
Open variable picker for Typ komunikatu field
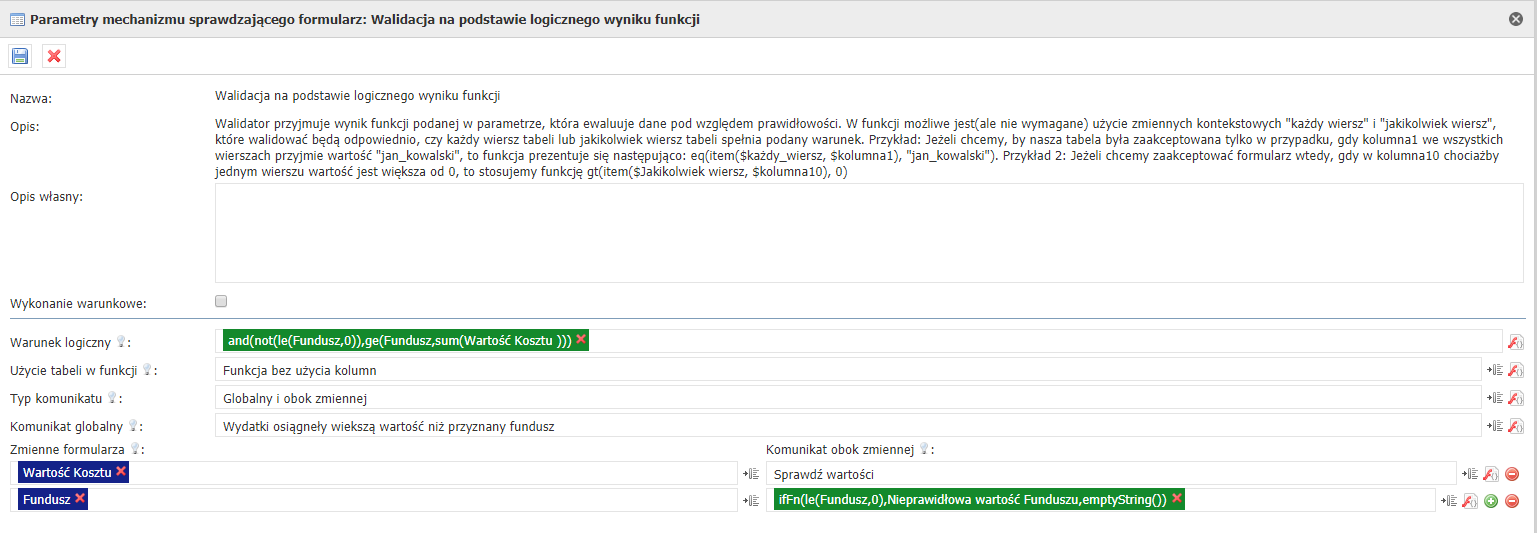click(x=1494, y=398)
